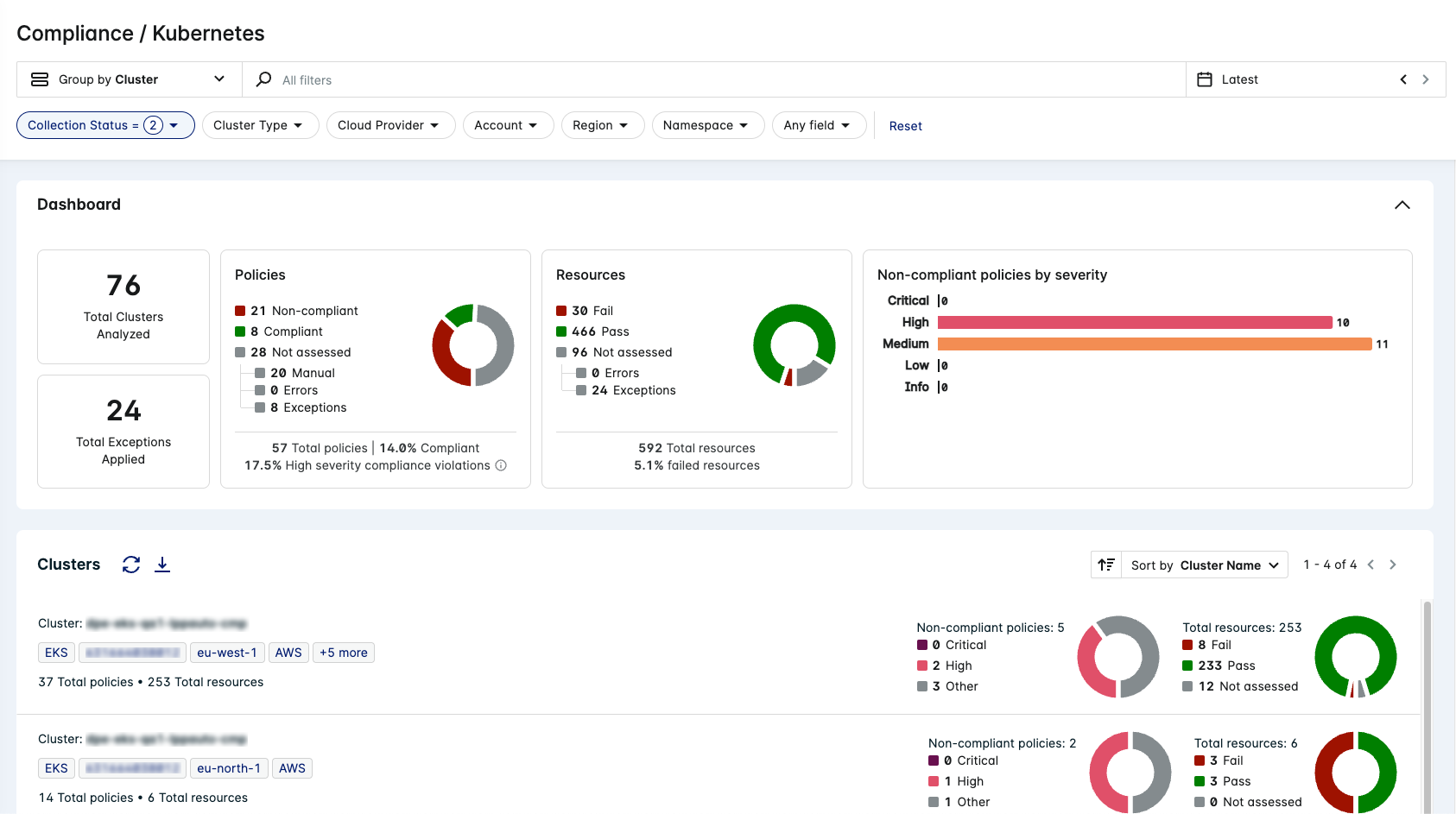1456x814 pixels.
Task: Go back a snapshot with left chevron
Action: click(x=1402, y=79)
